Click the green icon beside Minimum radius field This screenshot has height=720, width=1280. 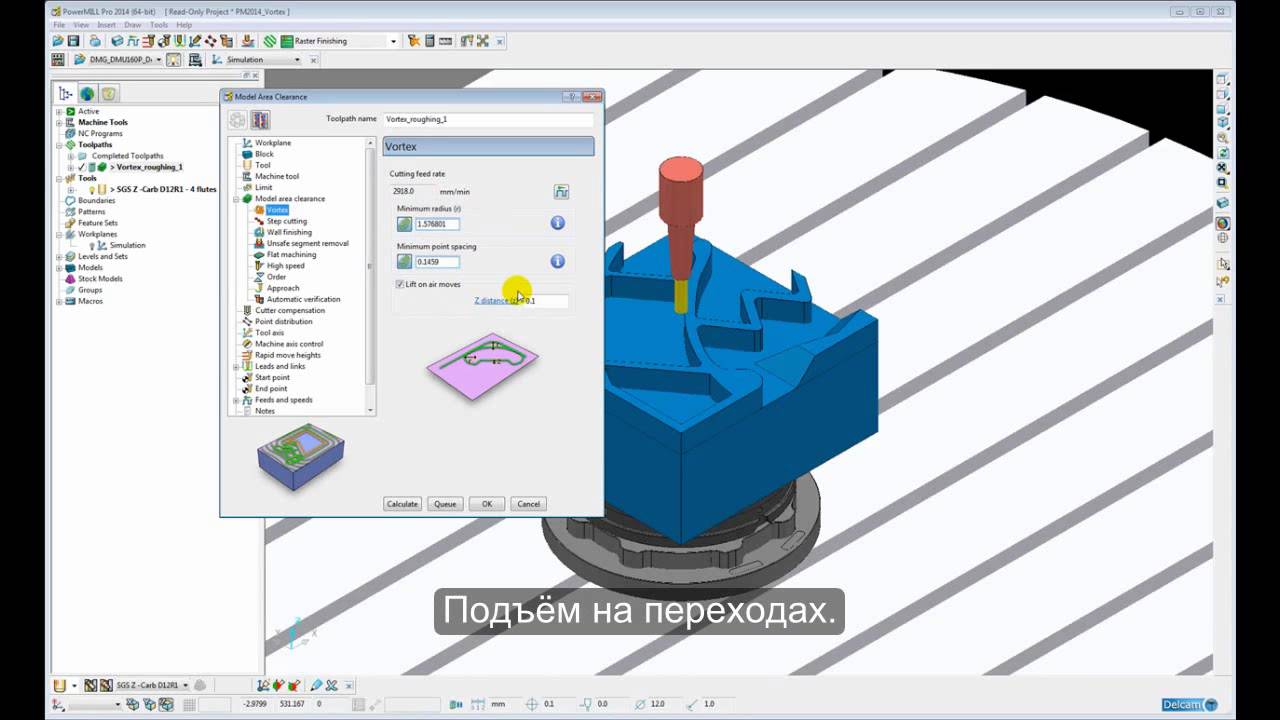click(x=404, y=224)
